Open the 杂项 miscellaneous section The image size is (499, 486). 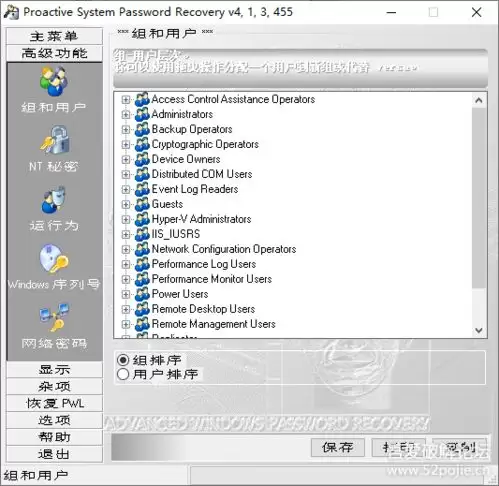point(54,386)
